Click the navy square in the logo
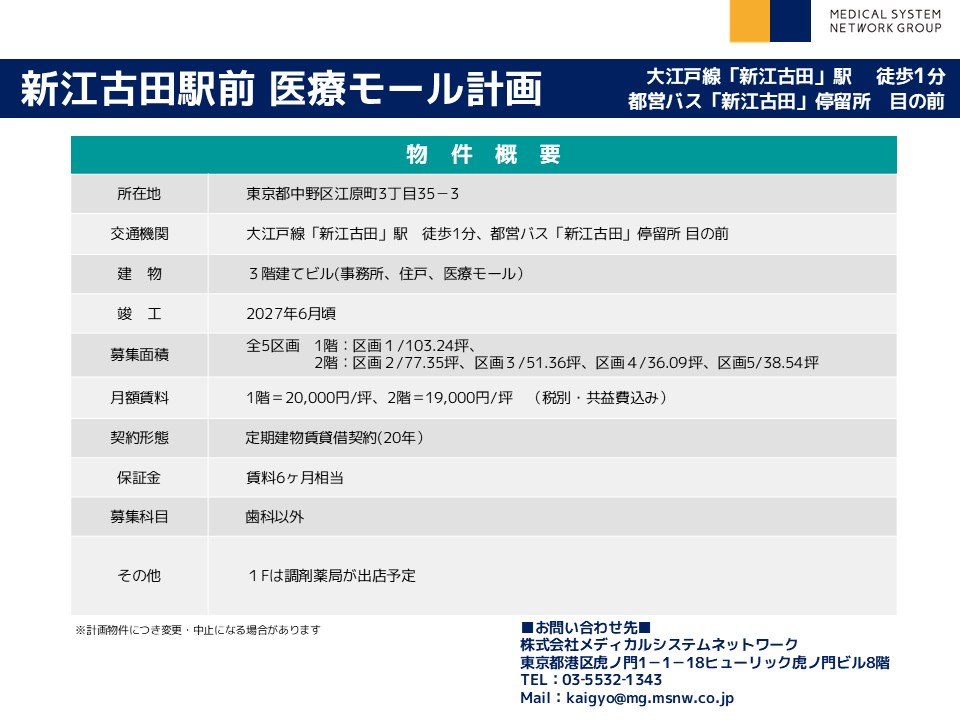Viewport: 960px width, 720px height. (790, 21)
